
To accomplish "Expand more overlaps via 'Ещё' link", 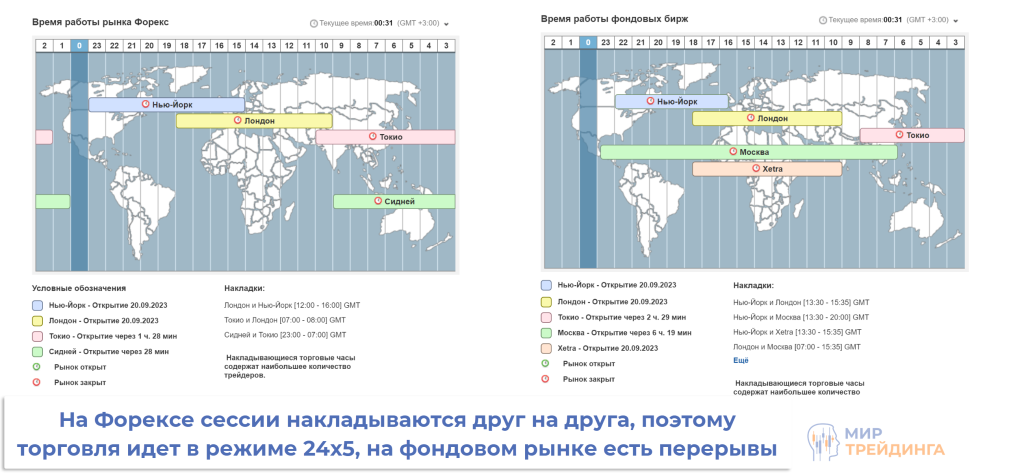I will pos(740,360).
